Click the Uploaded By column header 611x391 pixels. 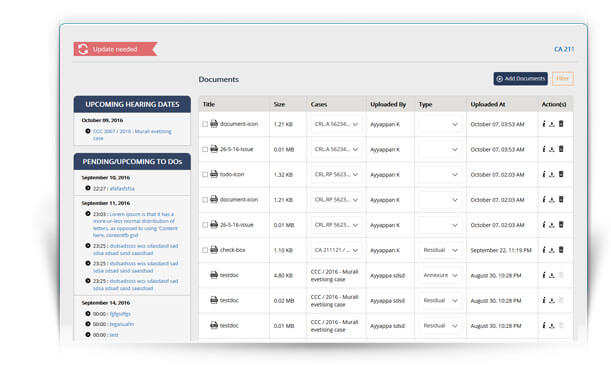pos(388,104)
